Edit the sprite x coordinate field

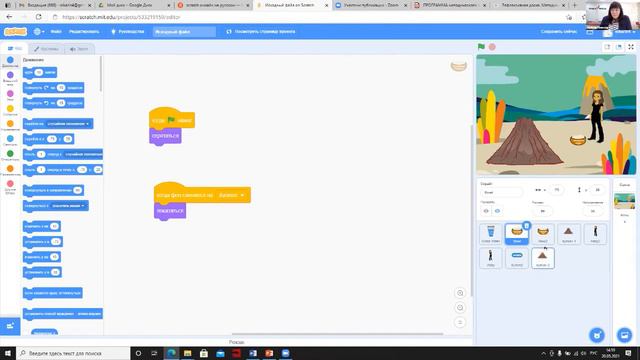click(x=557, y=190)
